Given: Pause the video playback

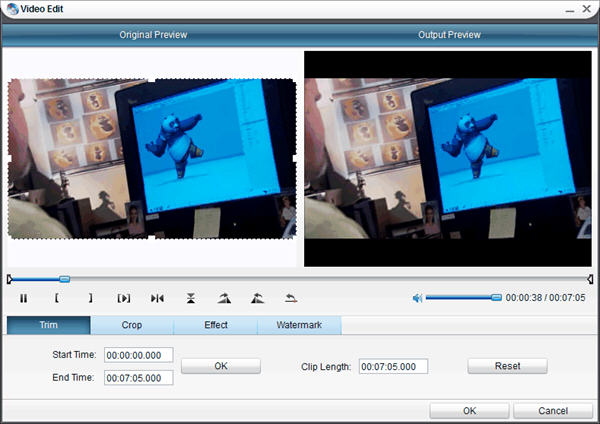Looking at the screenshot, I should 23,298.
